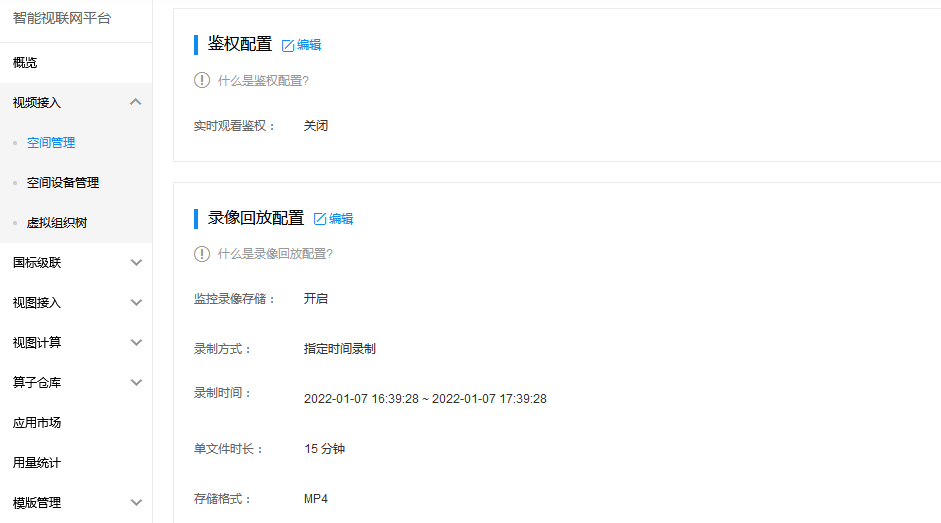Screen dimensions: 941x523
Task: Click the 智能视联网平台 title
Action: tap(62, 18)
